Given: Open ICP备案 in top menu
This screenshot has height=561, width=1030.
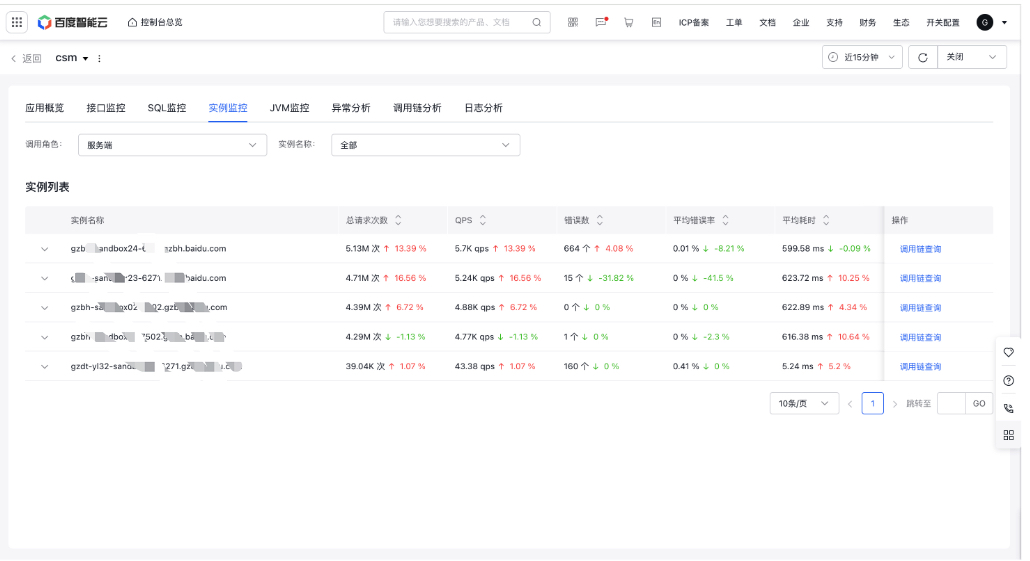Looking at the screenshot, I should tap(694, 22).
